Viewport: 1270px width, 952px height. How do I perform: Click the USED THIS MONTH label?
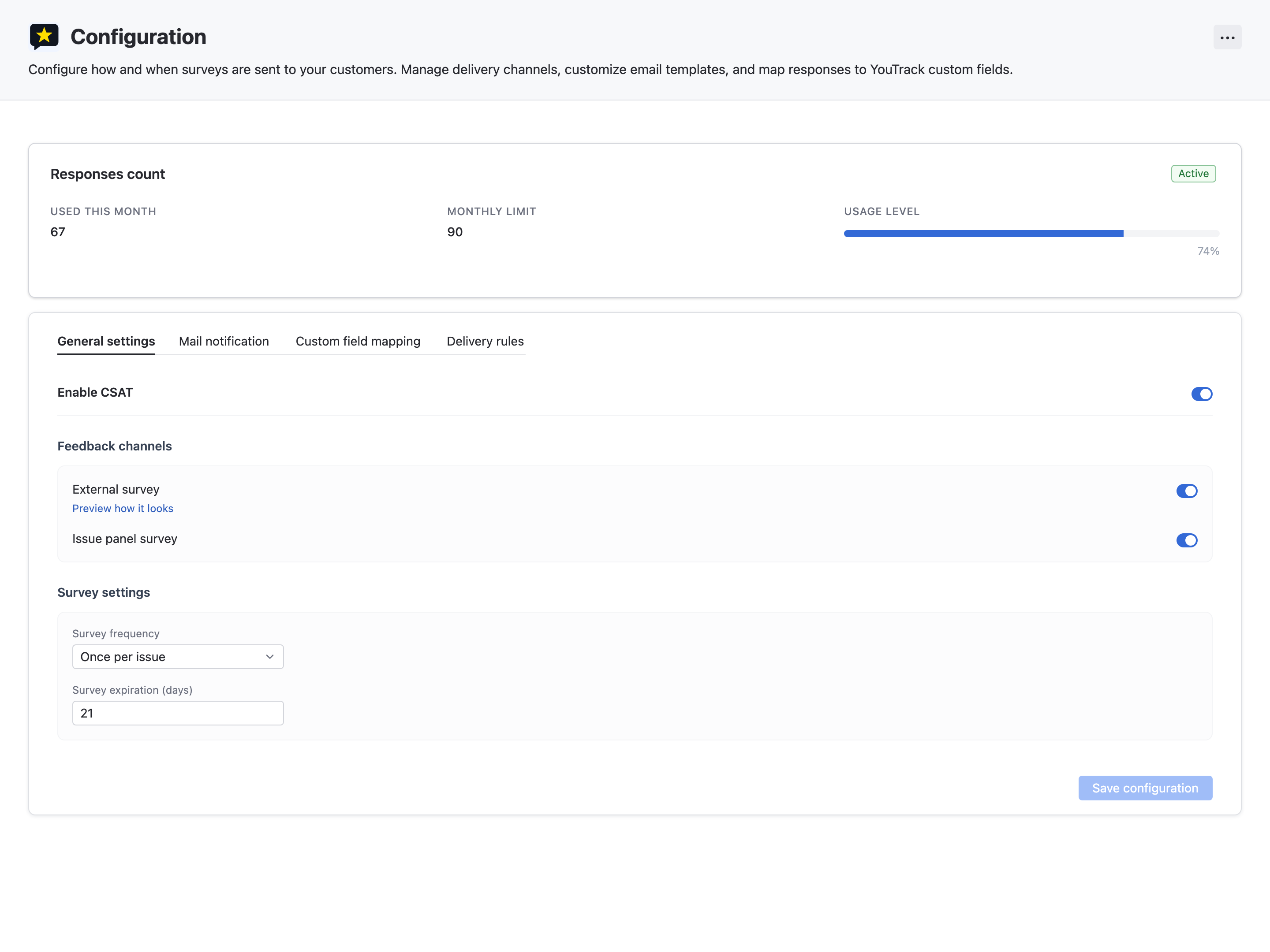[x=103, y=211]
